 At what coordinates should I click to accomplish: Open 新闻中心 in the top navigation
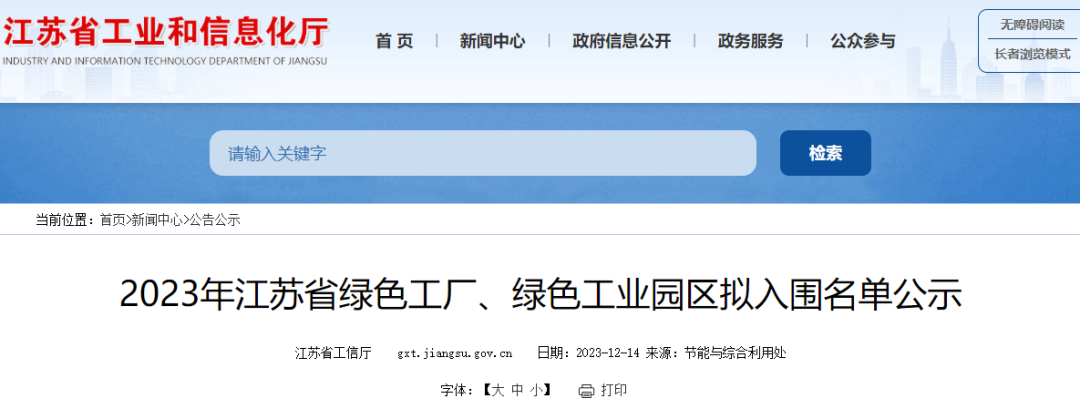[492, 41]
